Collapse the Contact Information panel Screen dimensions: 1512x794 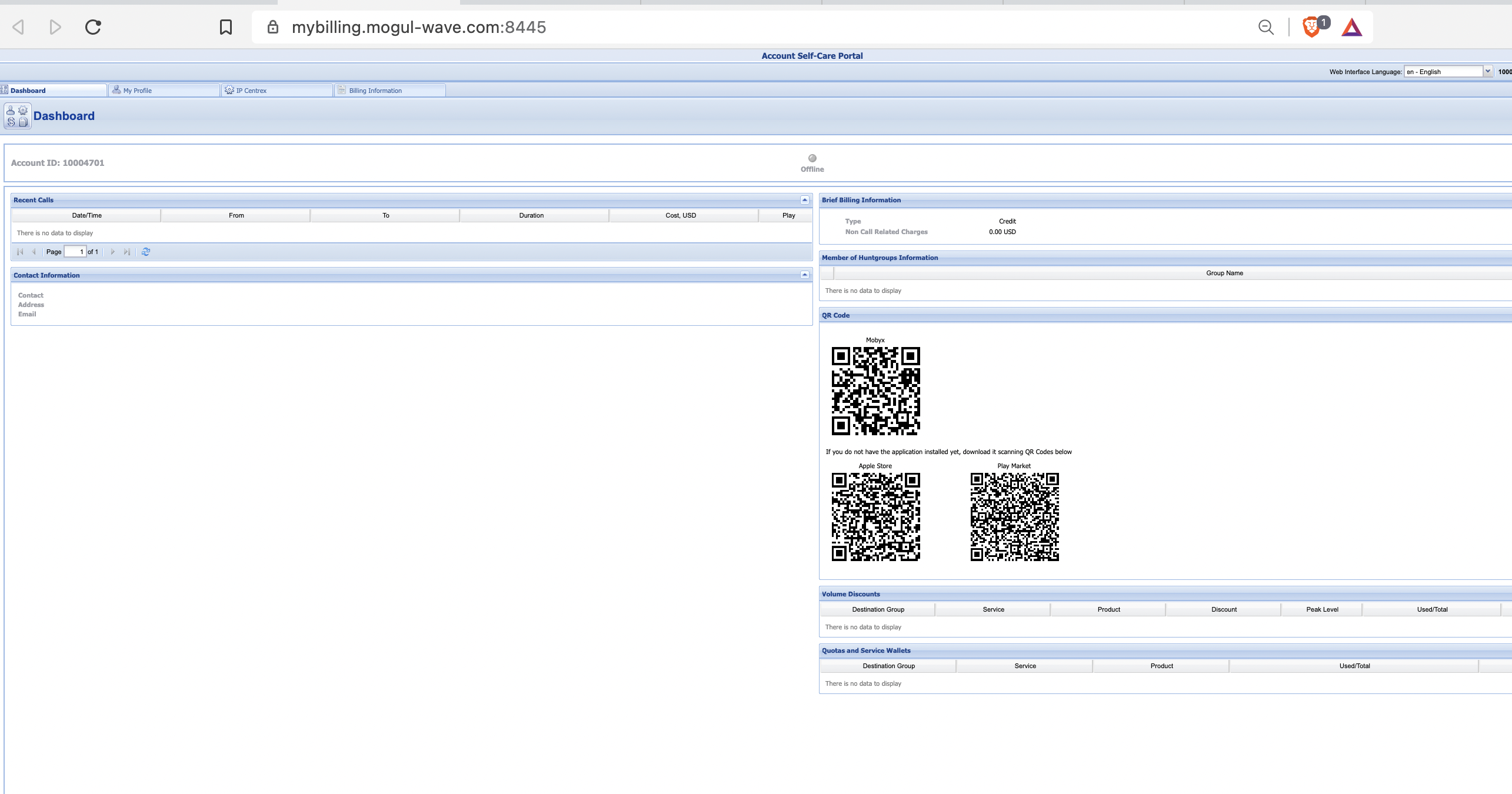(804, 275)
